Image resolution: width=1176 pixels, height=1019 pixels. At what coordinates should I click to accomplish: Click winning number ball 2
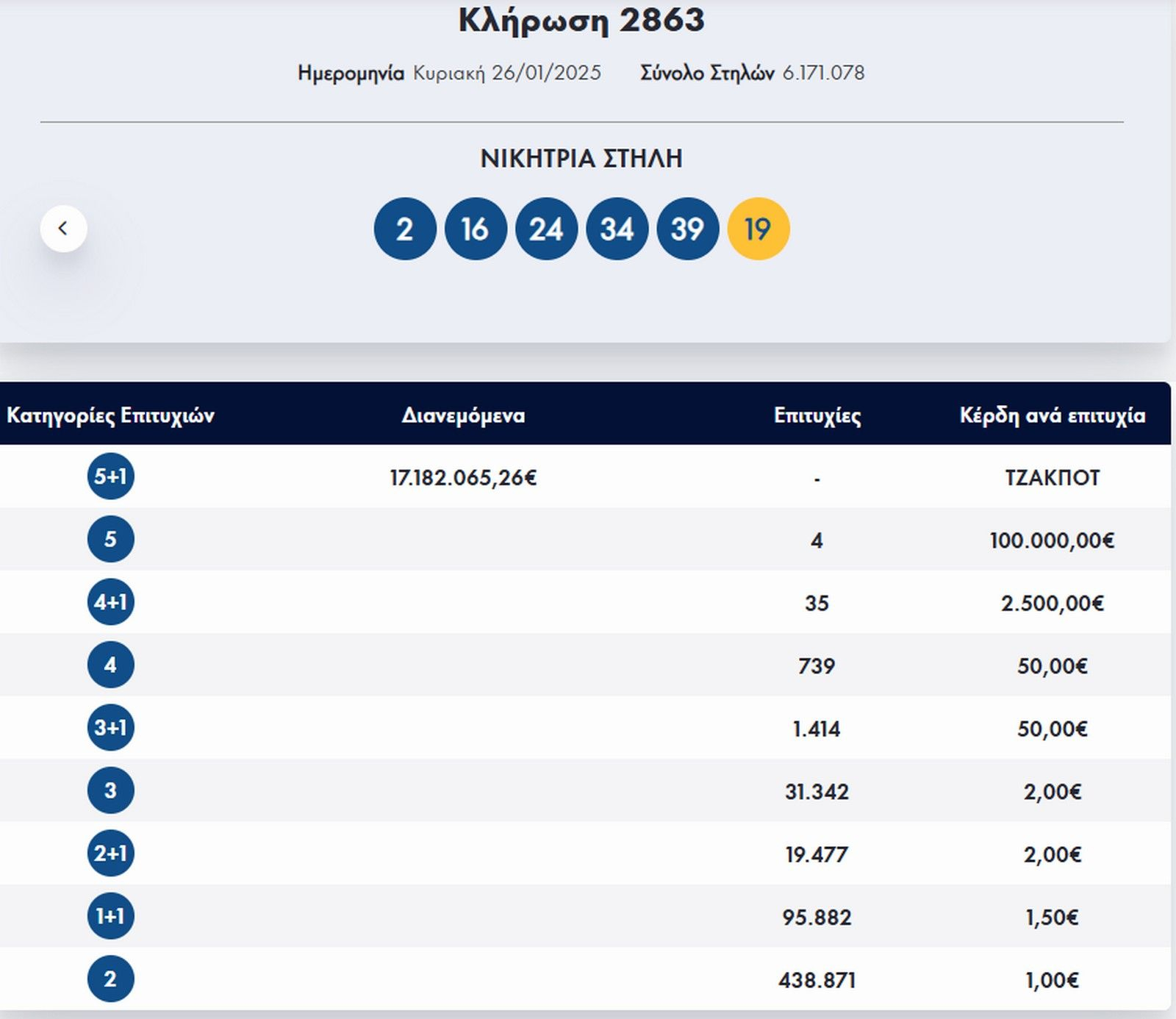click(405, 229)
